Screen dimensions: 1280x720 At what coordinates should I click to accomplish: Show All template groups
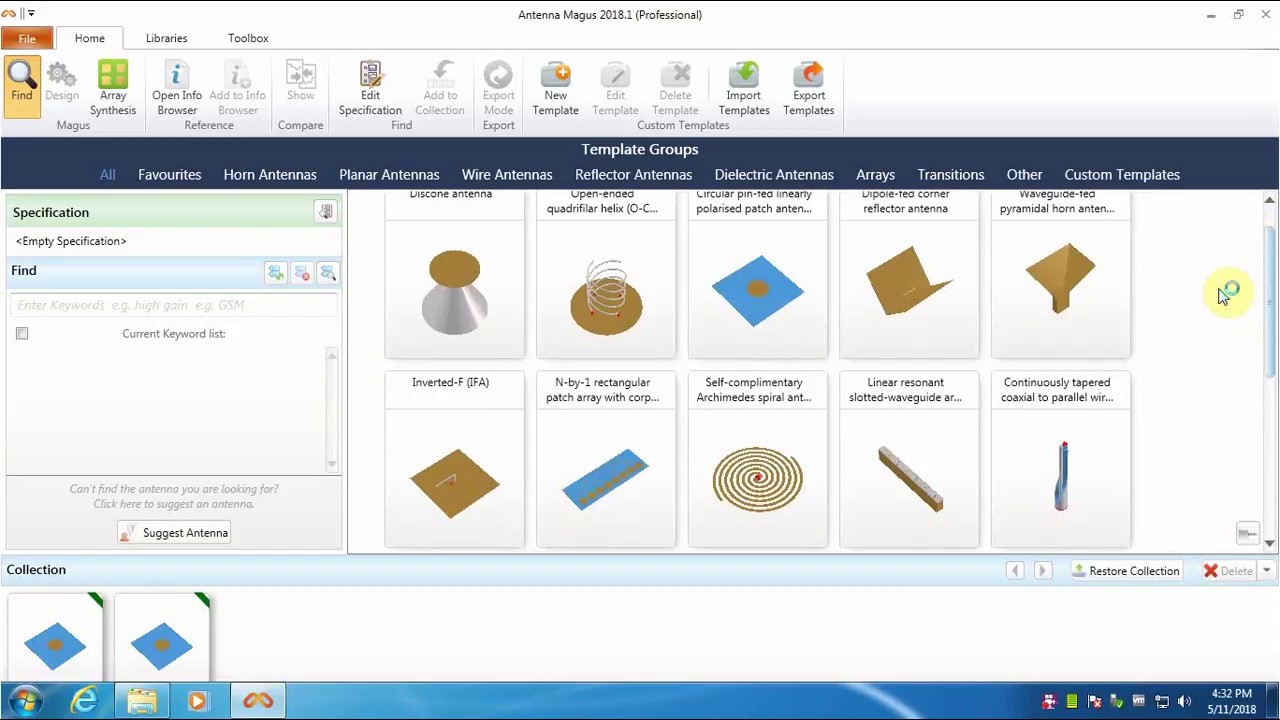pos(107,174)
